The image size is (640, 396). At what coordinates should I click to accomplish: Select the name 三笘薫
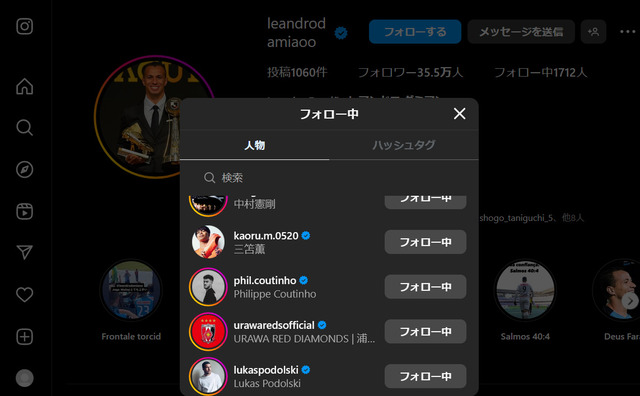coord(249,249)
